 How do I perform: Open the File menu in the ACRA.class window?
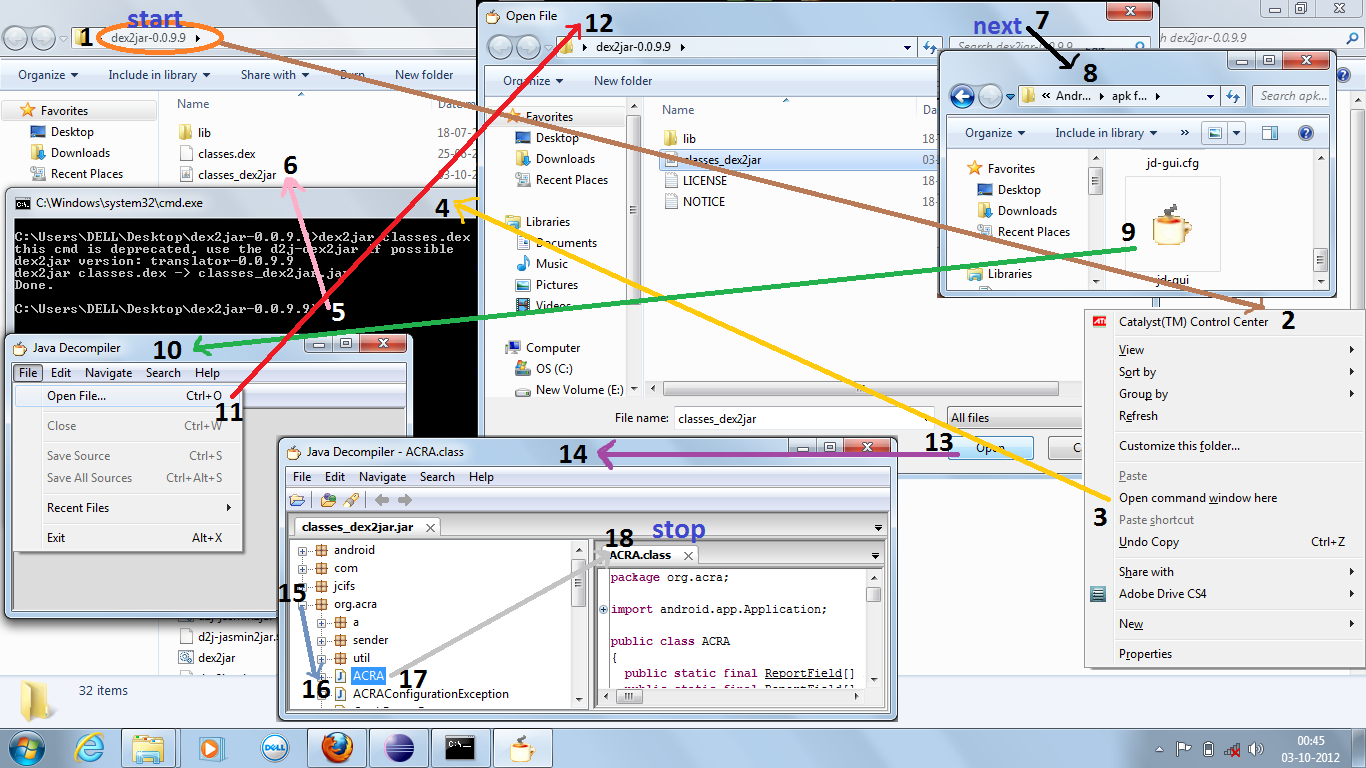(x=302, y=477)
